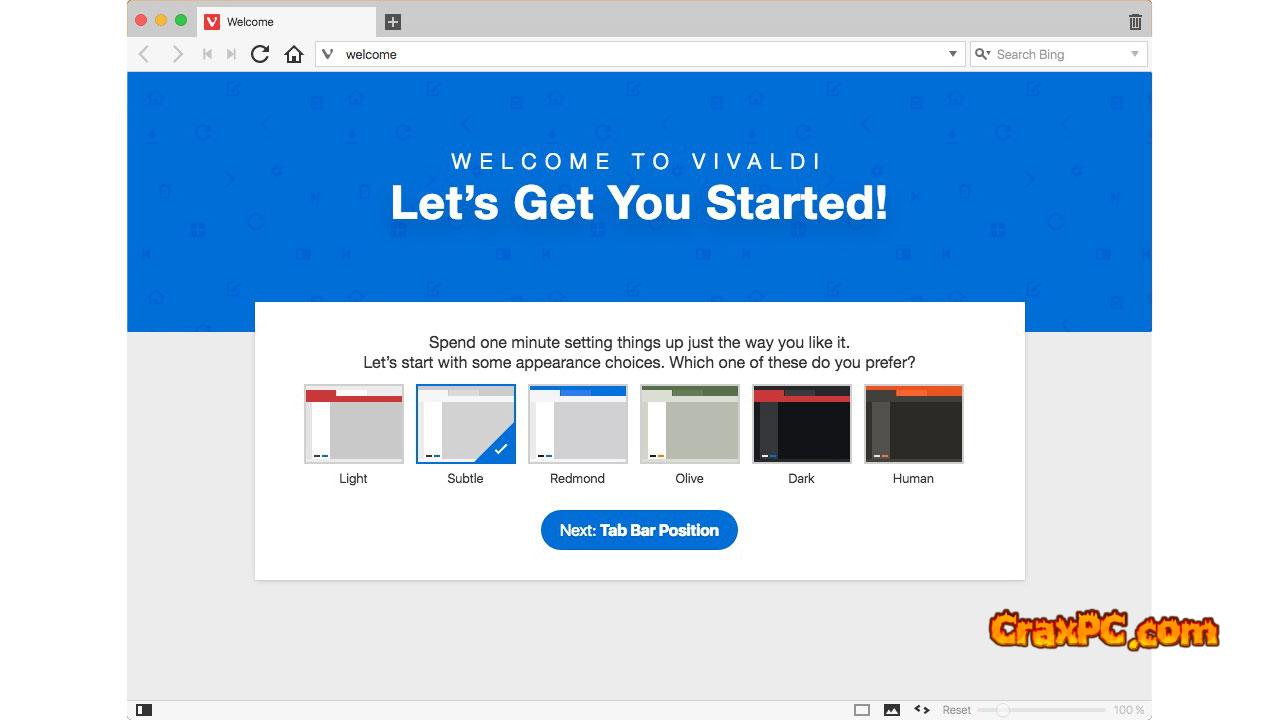1280x720 pixels.
Task: Open page actions in status bar
Action: tap(922, 710)
